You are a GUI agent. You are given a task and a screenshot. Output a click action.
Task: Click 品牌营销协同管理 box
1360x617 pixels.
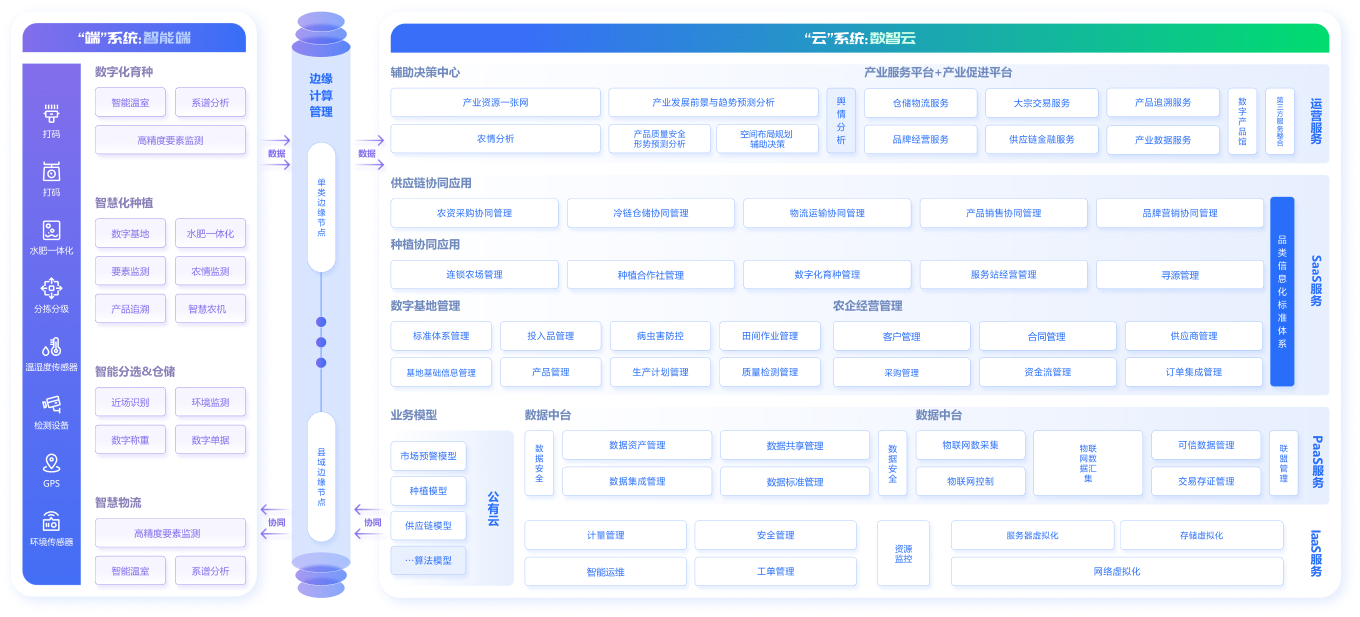[x=1180, y=213]
